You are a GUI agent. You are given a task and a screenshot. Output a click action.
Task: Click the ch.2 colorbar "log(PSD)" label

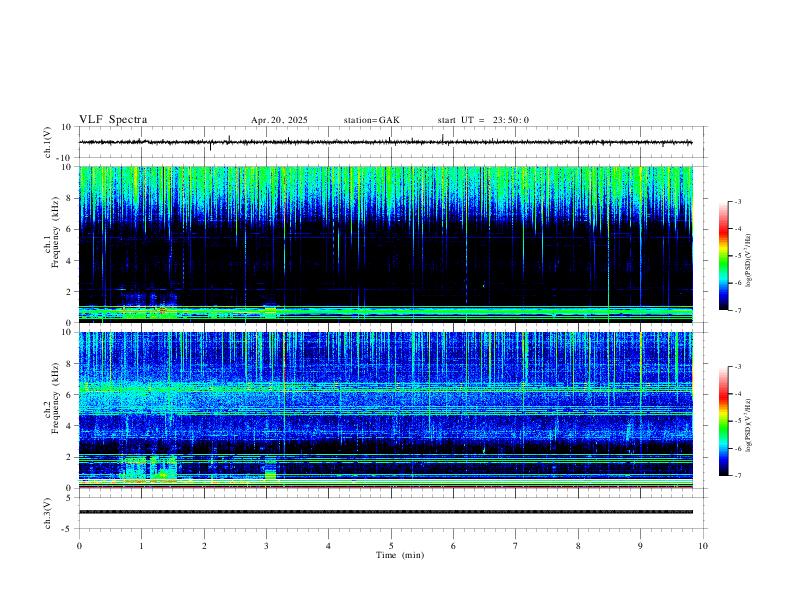[x=748, y=425]
